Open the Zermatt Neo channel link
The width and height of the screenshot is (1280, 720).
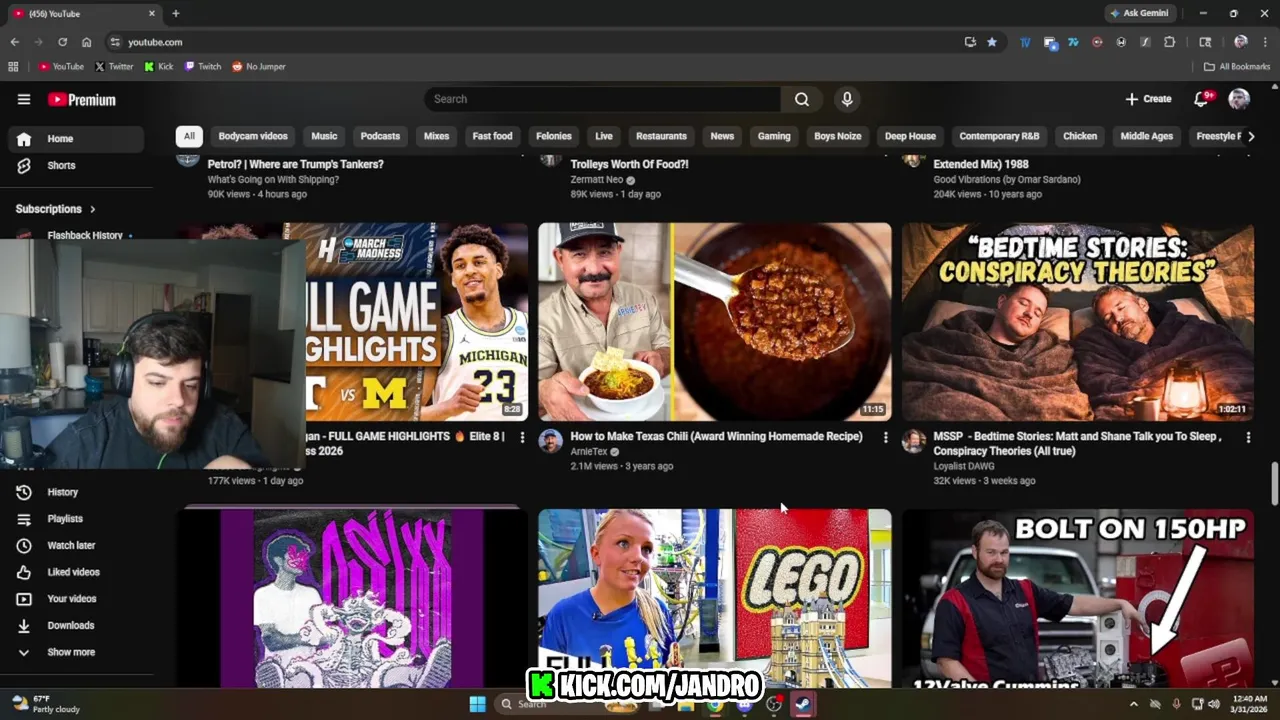click(596, 180)
